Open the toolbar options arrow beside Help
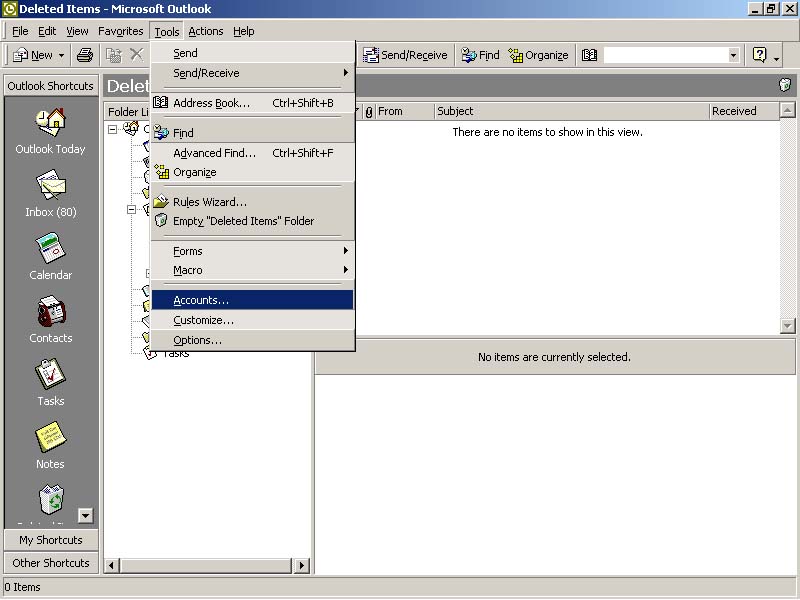This screenshot has width=800, height=600. [776, 57]
